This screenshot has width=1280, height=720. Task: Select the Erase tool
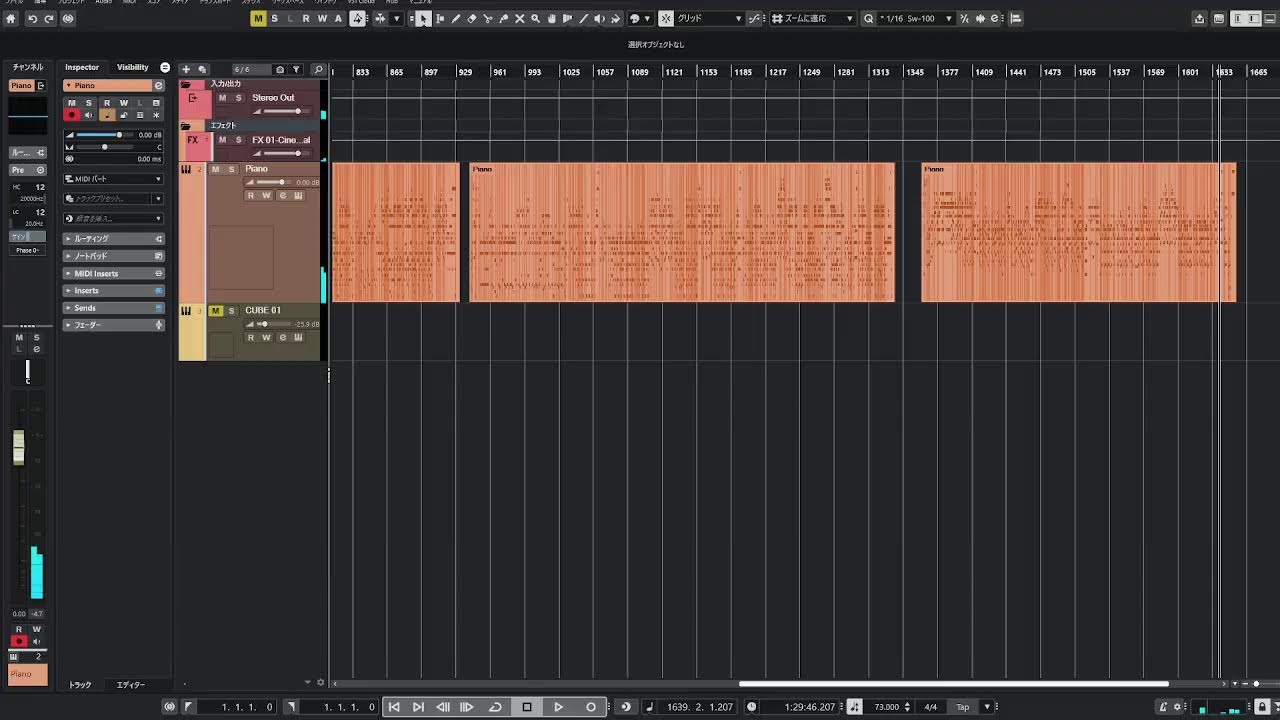pyautogui.click(x=472, y=19)
